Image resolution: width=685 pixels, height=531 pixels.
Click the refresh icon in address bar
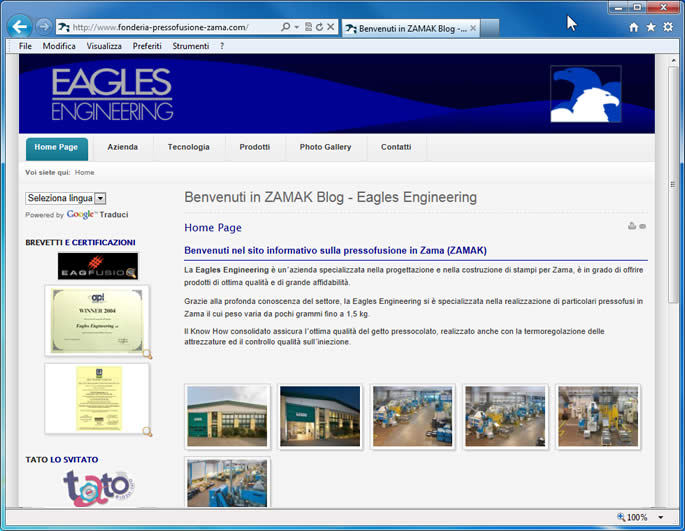click(319, 28)
